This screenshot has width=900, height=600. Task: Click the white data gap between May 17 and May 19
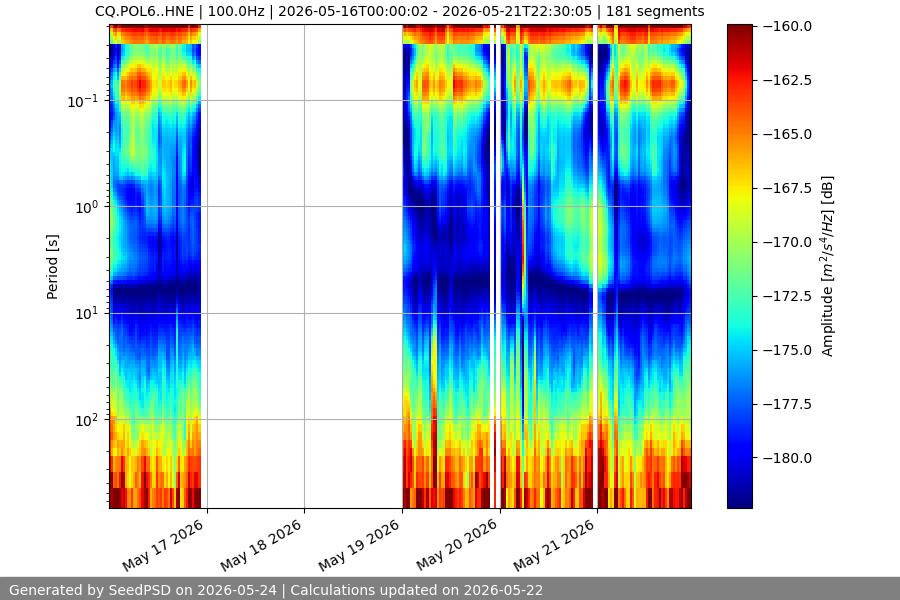point(302,266)
